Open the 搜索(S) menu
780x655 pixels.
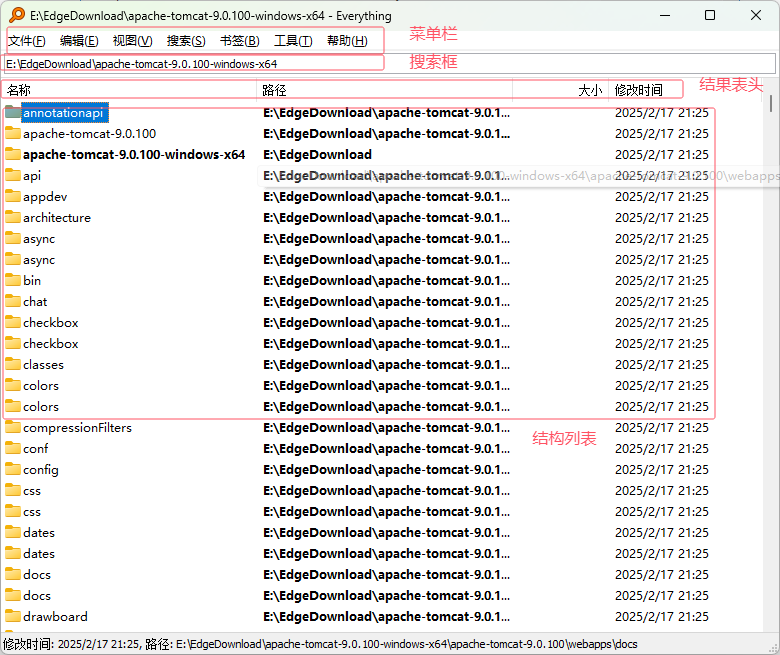coord(186,41)
